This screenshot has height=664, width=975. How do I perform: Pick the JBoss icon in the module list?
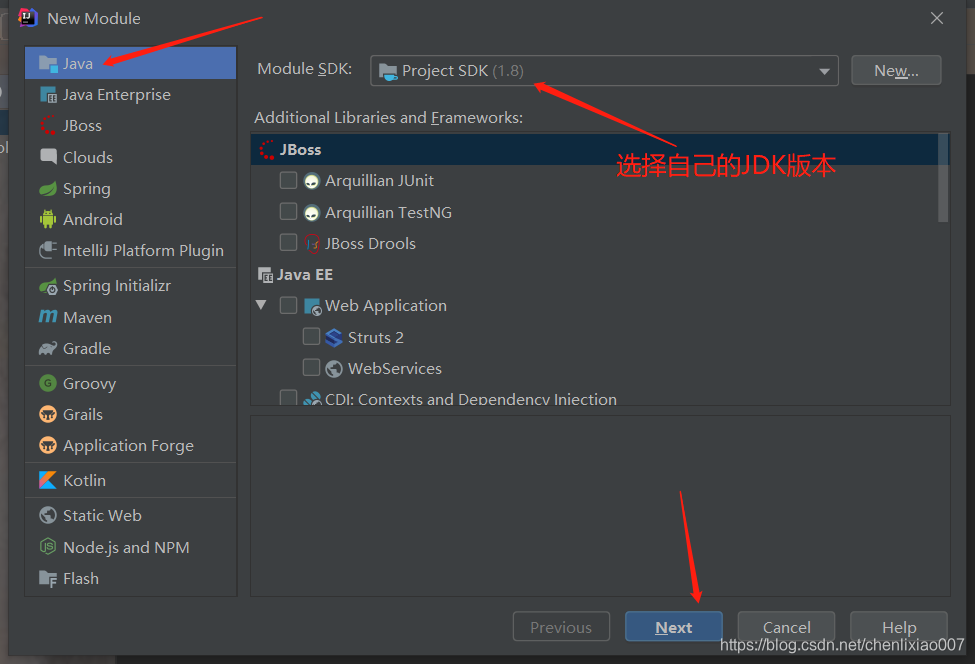(48, 126)
